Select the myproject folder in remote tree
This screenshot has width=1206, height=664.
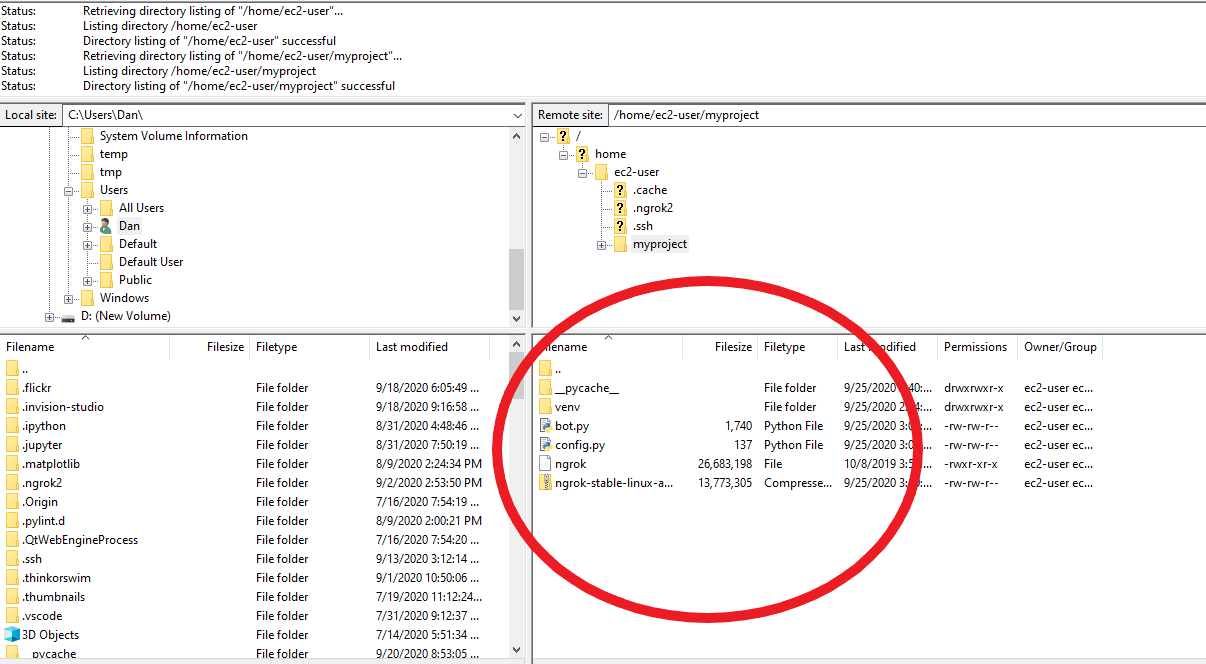click(659, 243)
